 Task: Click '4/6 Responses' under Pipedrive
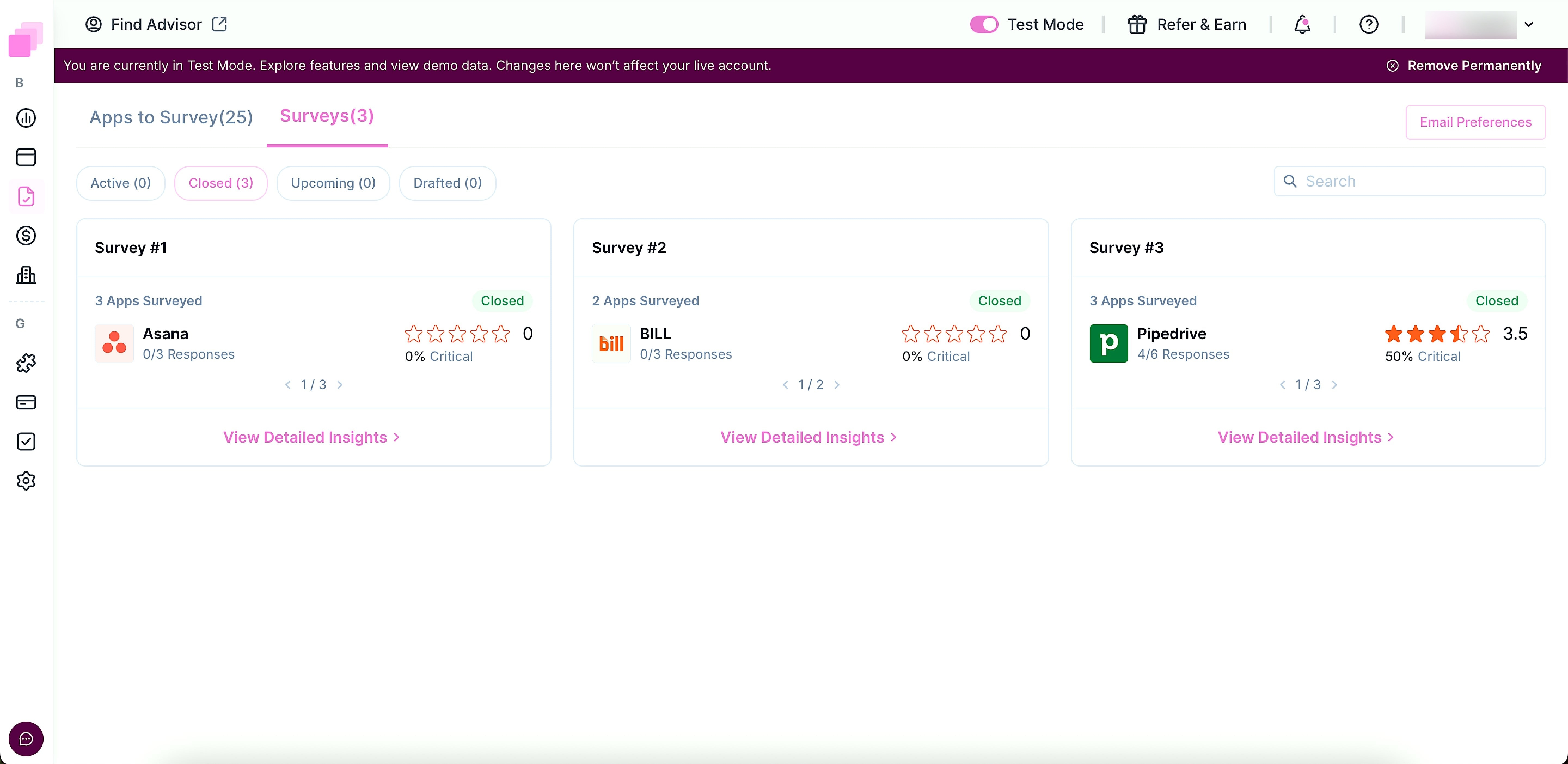(x=1183, y=354)
